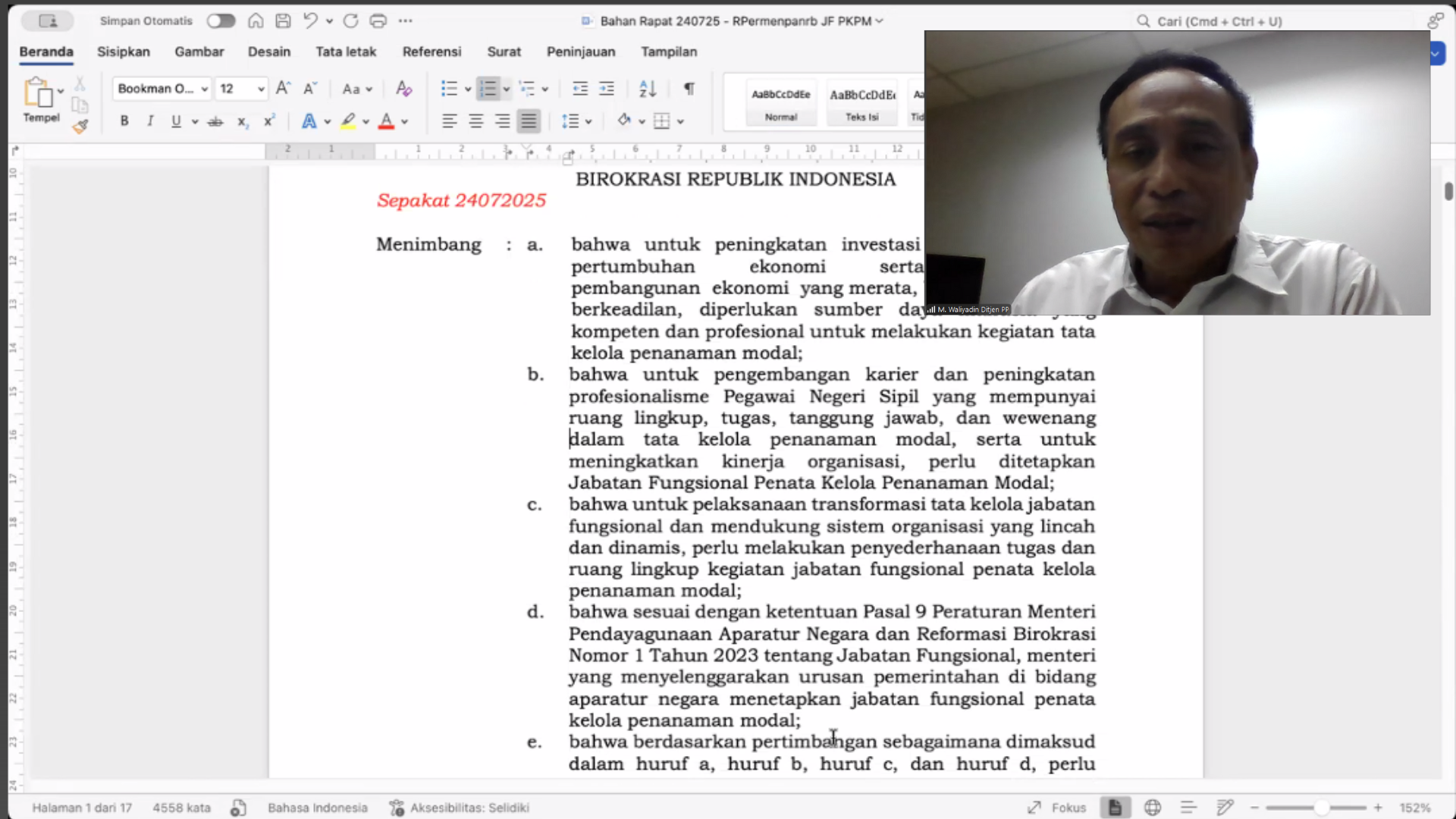Toggle Underline formatting
The width and height of the screenshot is (1456, 819).
[x=176, y=121]
